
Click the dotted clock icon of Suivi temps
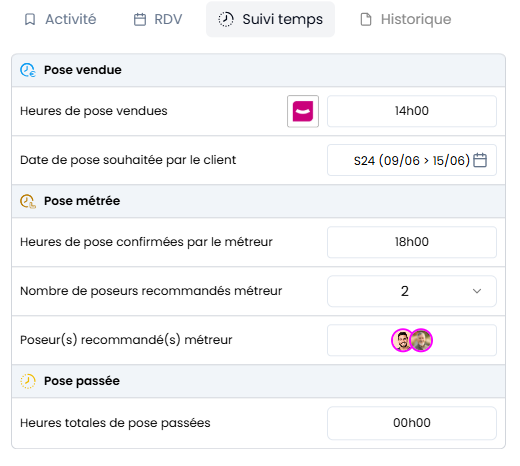226,19
